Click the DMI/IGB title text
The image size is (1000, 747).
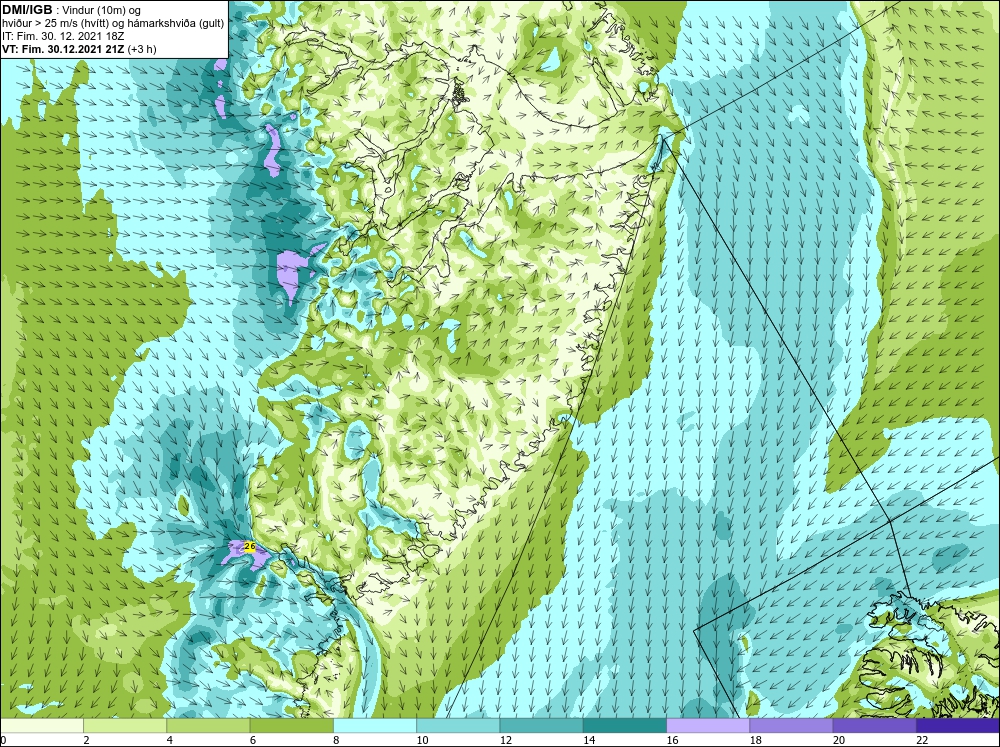coord(27,10)
